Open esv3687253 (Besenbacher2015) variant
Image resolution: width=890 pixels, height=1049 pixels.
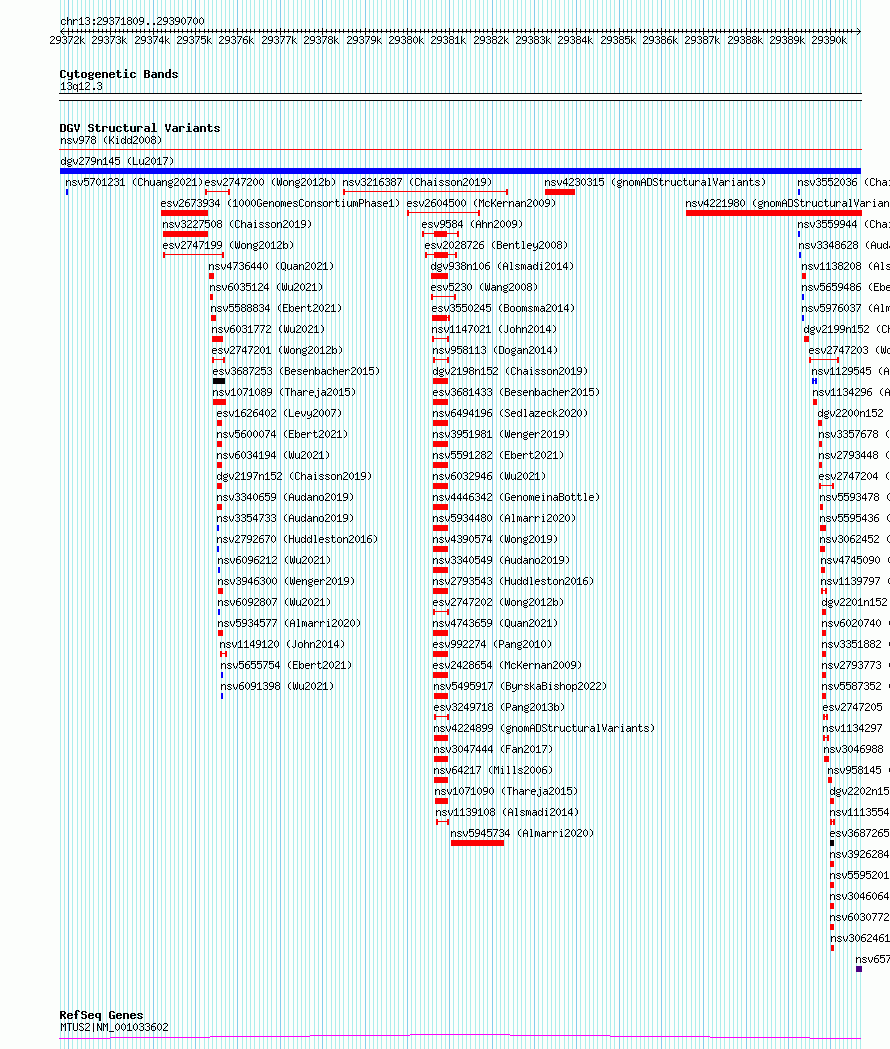(x=296, y=371)
